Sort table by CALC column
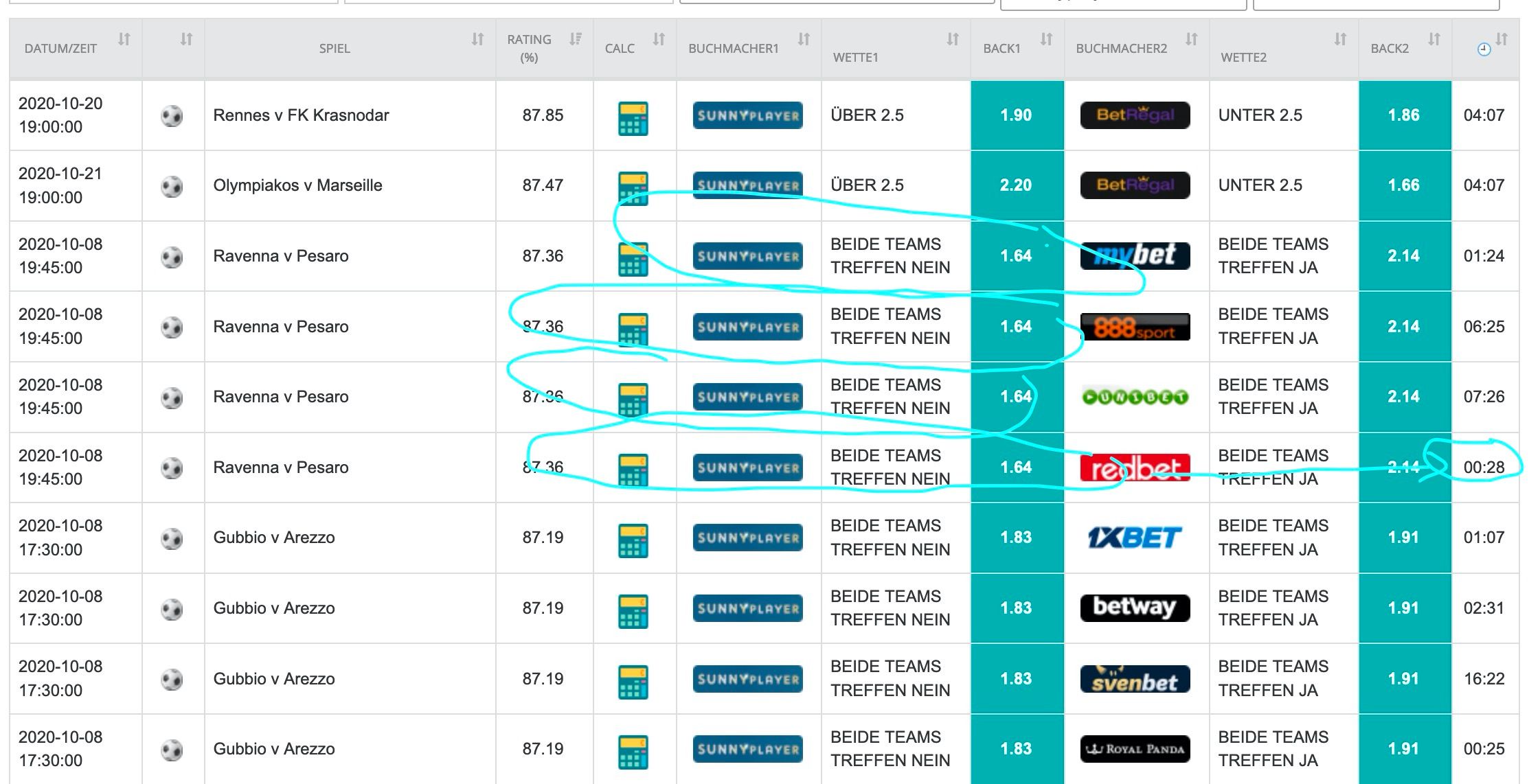 coord(659,39)
